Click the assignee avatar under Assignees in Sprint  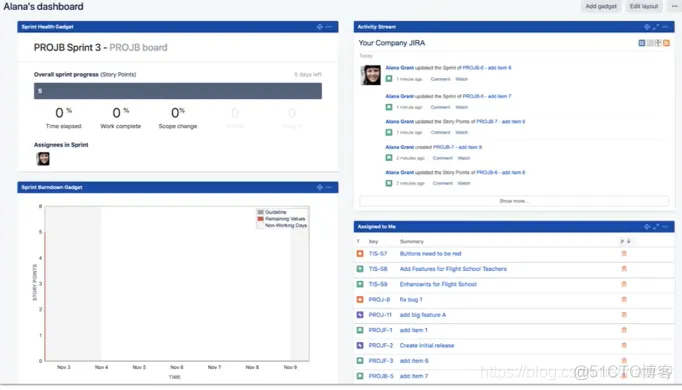pos(43,159)
